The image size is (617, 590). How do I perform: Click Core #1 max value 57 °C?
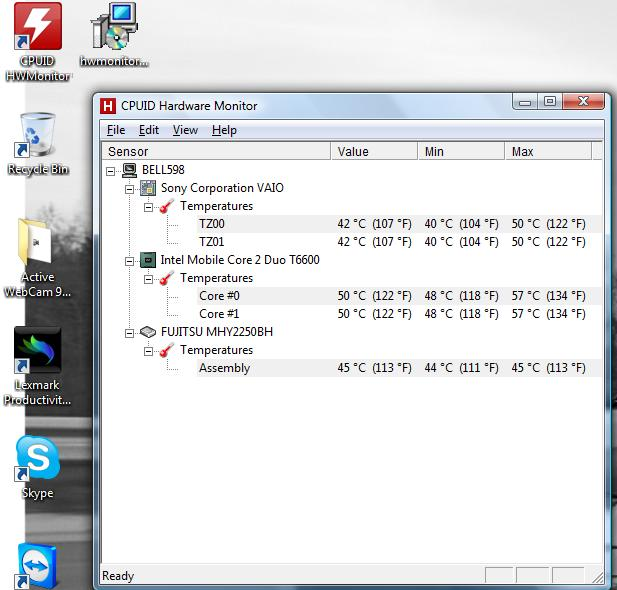tap(549, 314)
